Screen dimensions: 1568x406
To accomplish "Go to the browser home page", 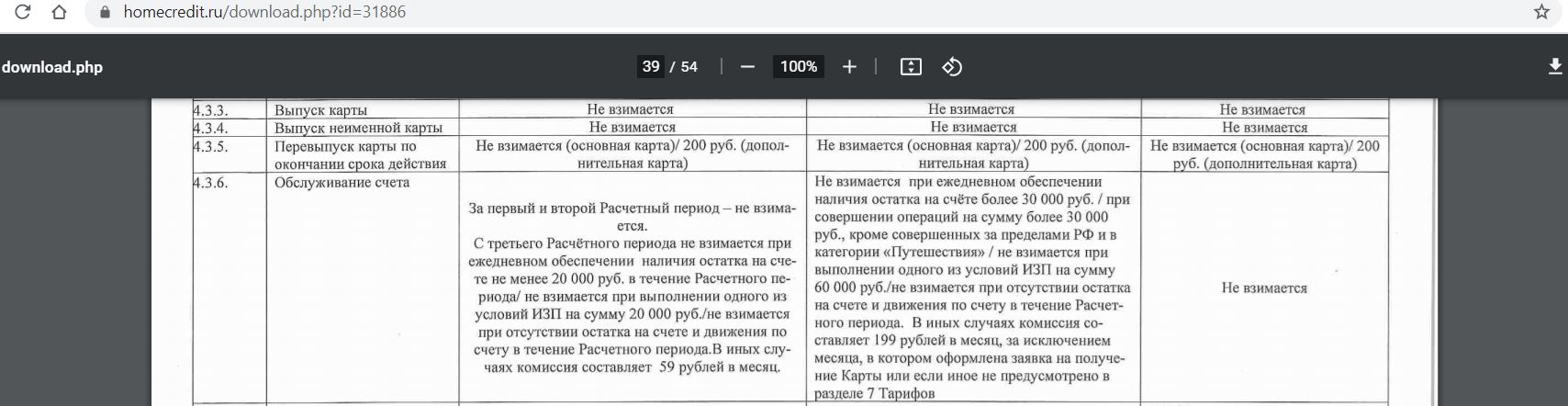I will point(60,12).
